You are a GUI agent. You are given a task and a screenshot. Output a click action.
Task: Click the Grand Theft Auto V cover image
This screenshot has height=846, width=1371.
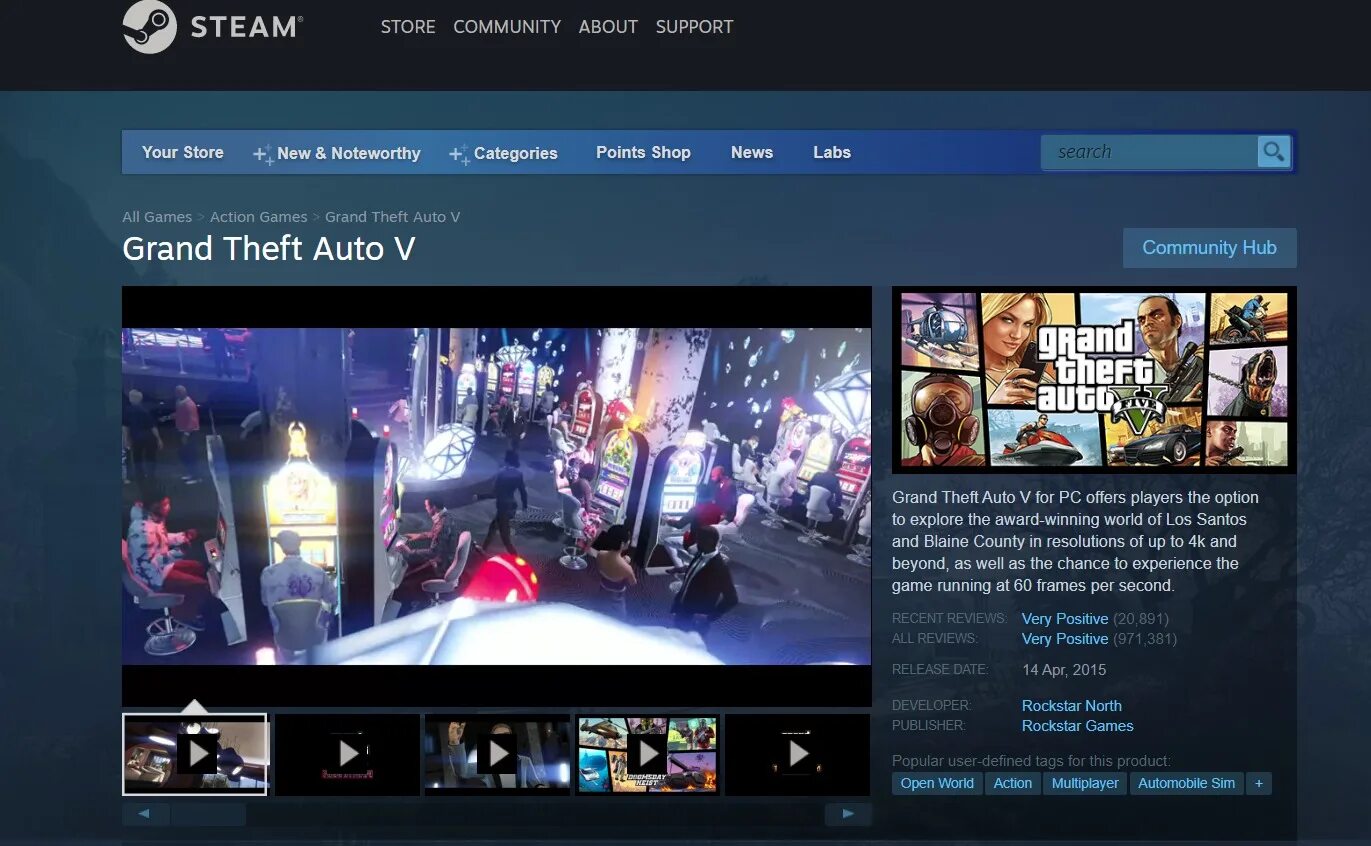click(1094, 380)
